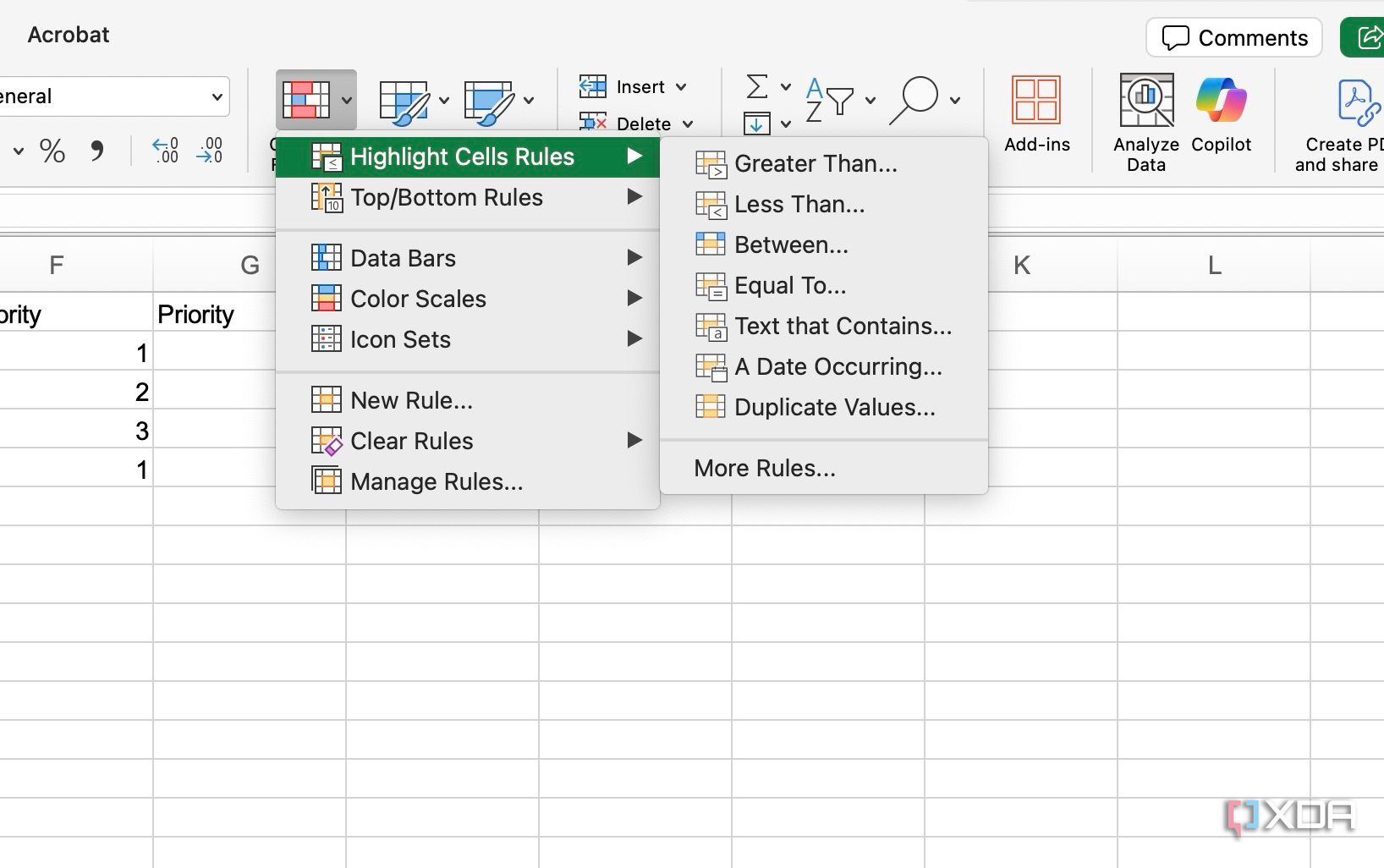Select column L header

1213,266
